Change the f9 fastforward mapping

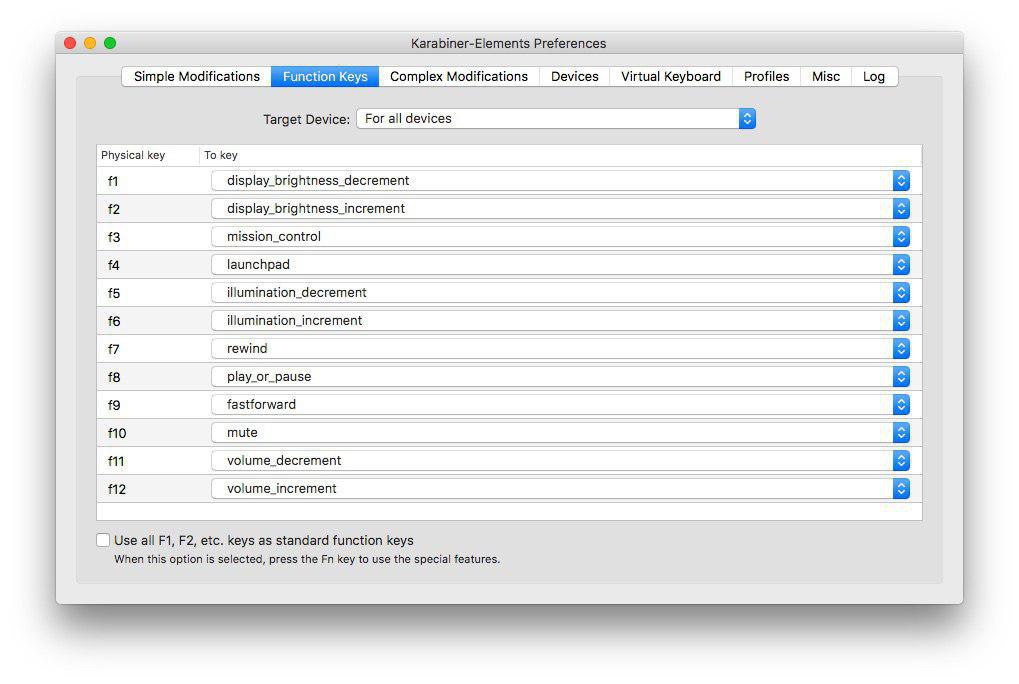point(560,404)
